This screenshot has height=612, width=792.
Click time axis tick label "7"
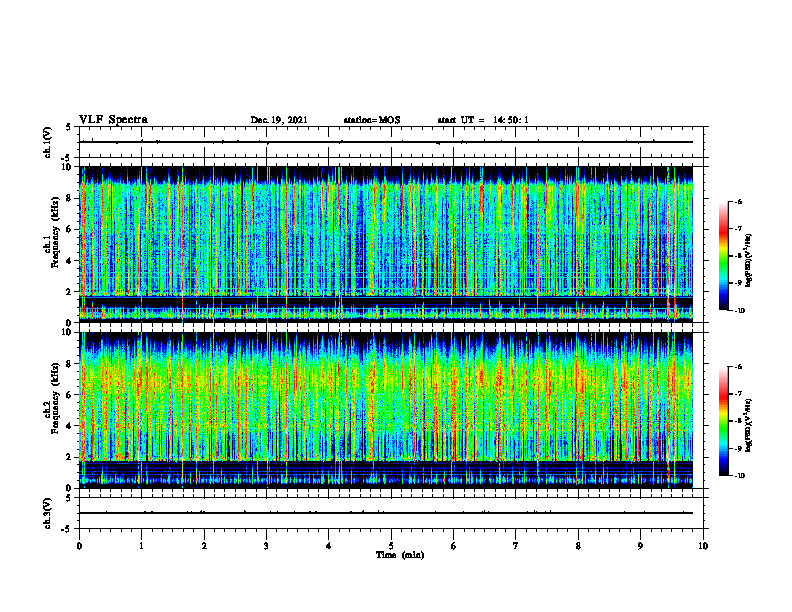[516, 546]
